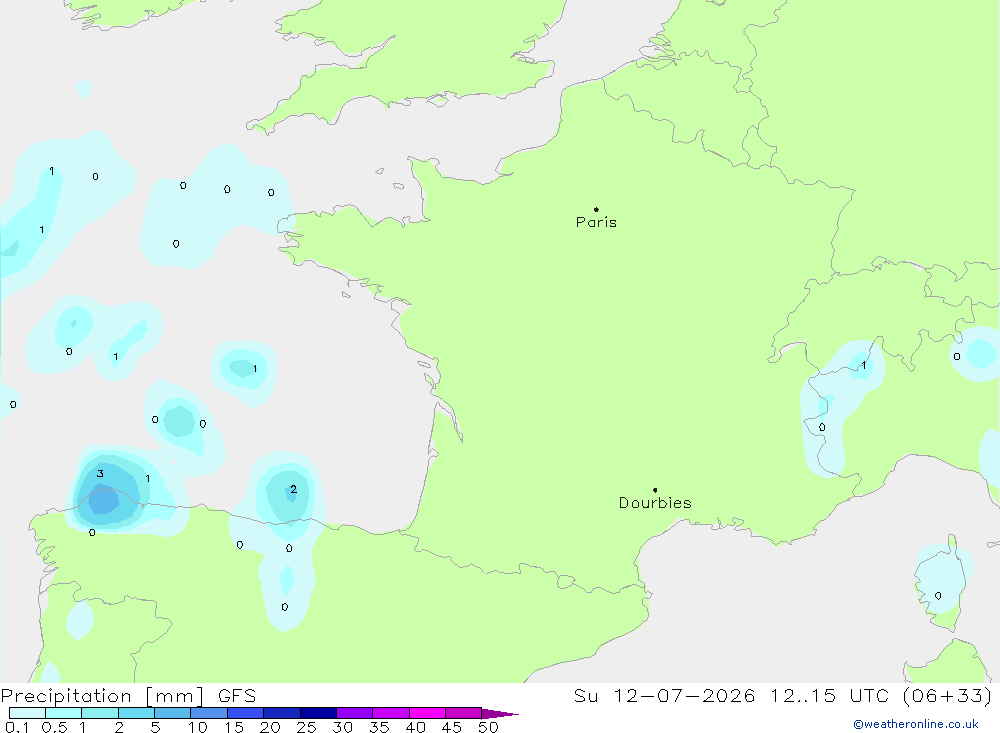Click the 20–25 mm legend swatch
This screenshot has width=1000, height=733.
point(282,713)
